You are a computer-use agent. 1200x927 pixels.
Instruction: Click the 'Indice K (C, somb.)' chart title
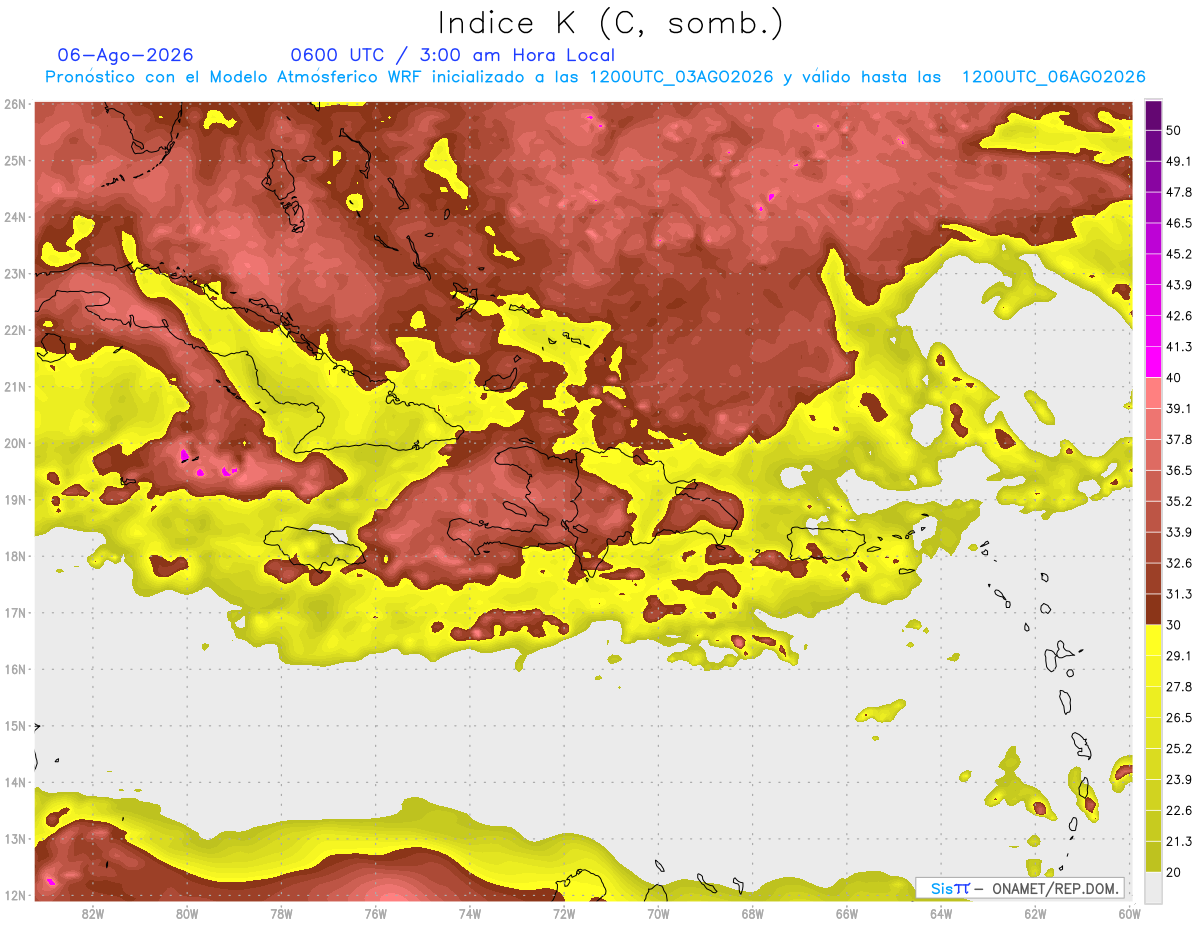click(x=610, y=23)
